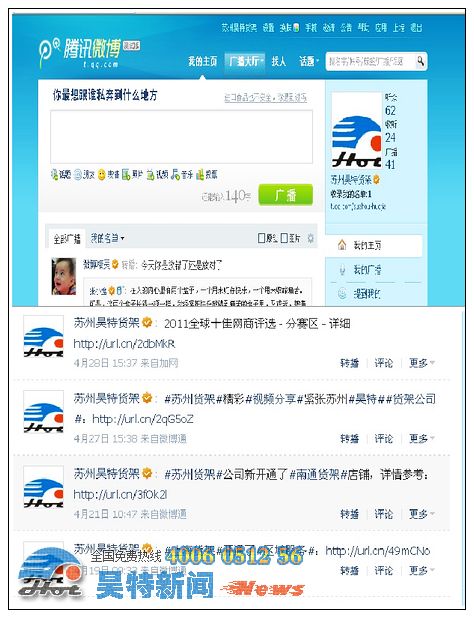
Task: Click the Tencent Weibo logo
Action: click(x=89, y=52)
